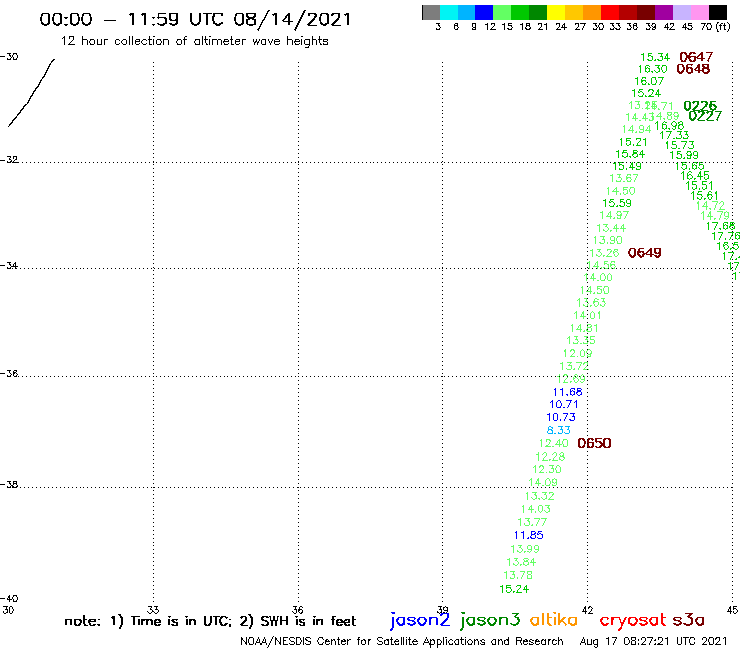The width and height of the screenshot is (740, 650).
Task: Click the note 'Time is in UTC; SWH is in feet'
Action: 210,621
